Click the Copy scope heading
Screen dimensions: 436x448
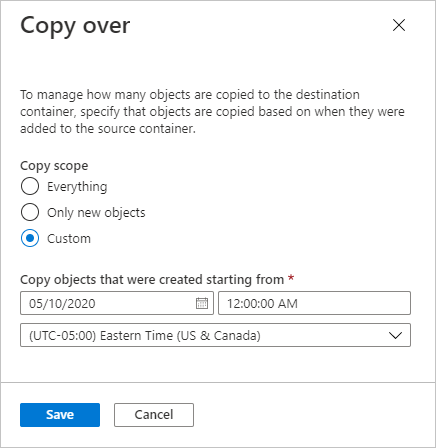pos(54,166)
